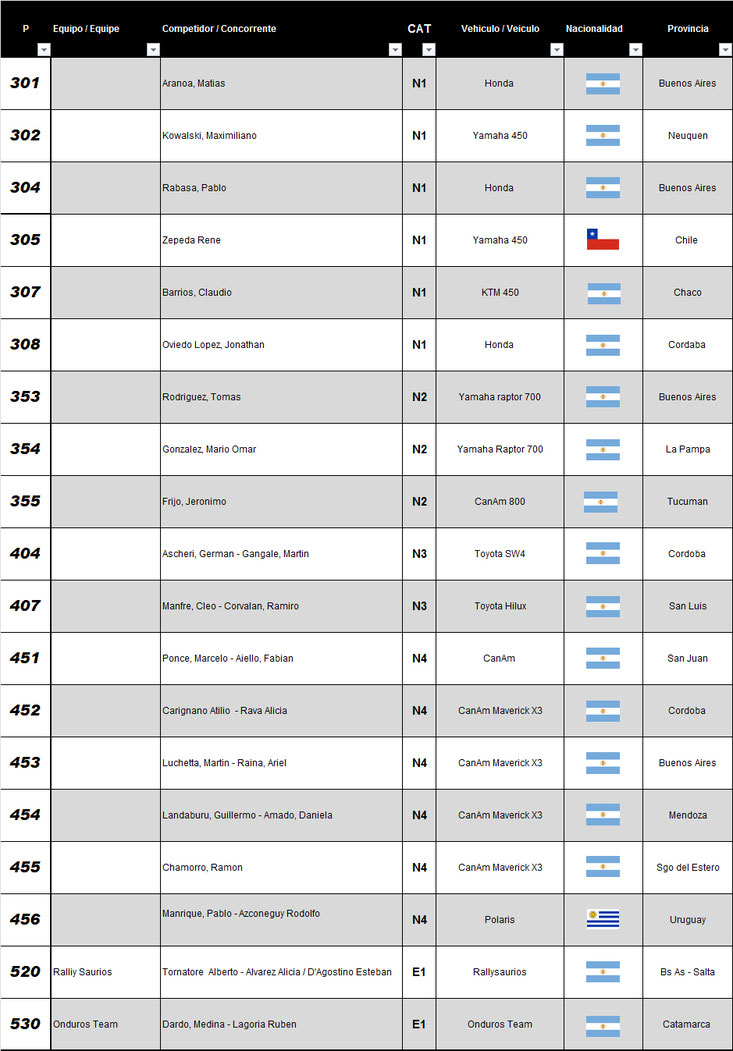Click the Argentina flag for Frijo, Jeronimo

600,502
